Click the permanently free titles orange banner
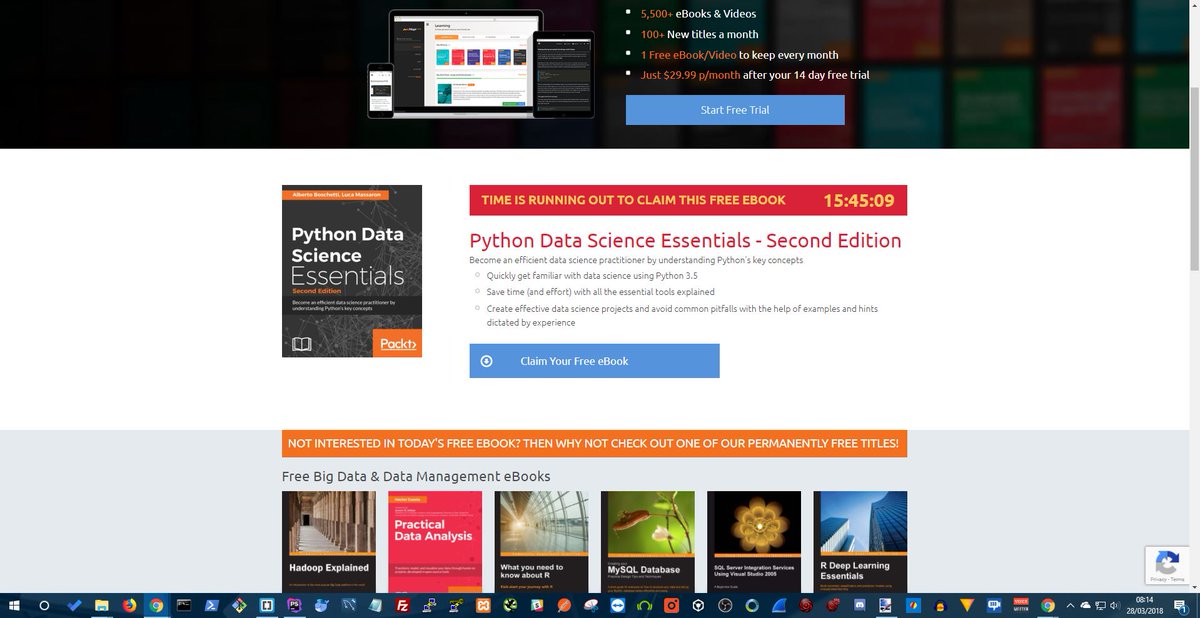 coord(594,443)
